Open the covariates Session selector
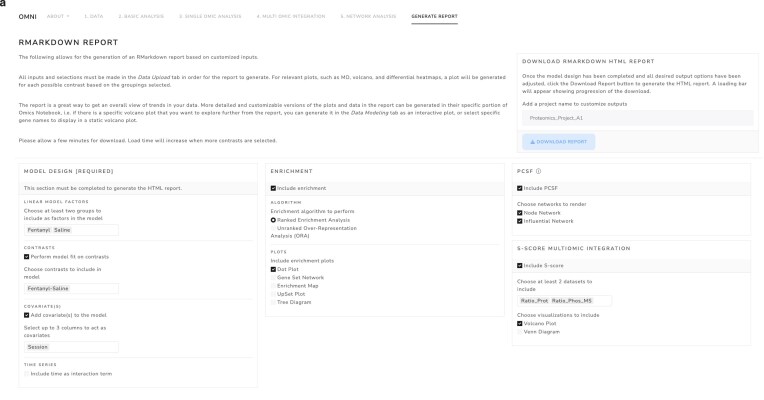This screenshot has height=400, width=764. pos(71,347)
